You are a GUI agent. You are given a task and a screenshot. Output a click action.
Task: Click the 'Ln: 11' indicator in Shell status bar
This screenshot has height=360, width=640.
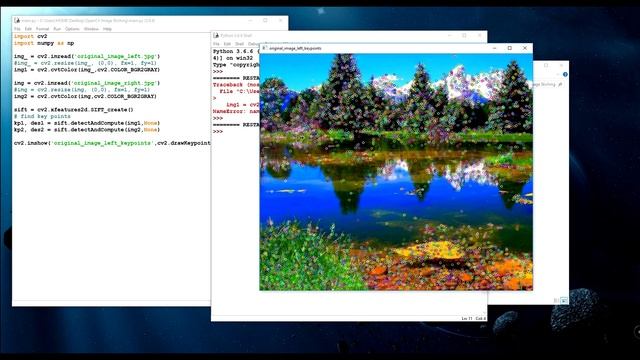tap(467, 318)
